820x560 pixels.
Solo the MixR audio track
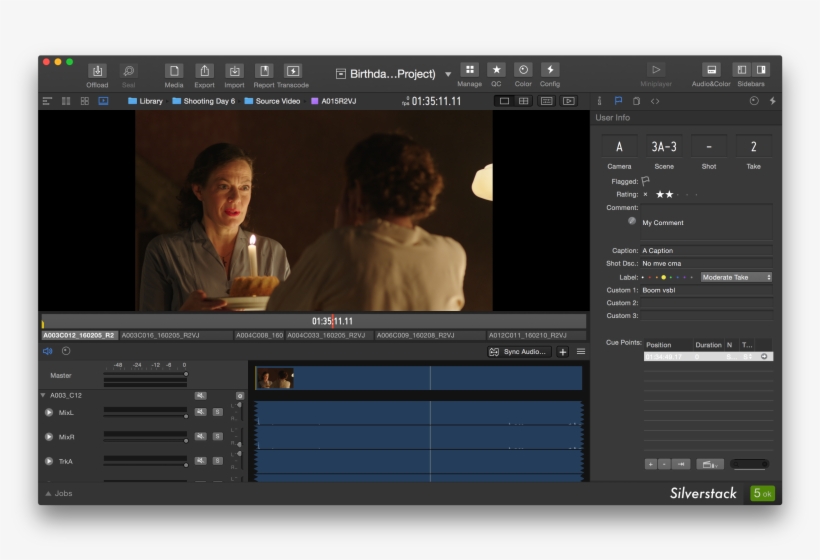[x=217, y=436]
